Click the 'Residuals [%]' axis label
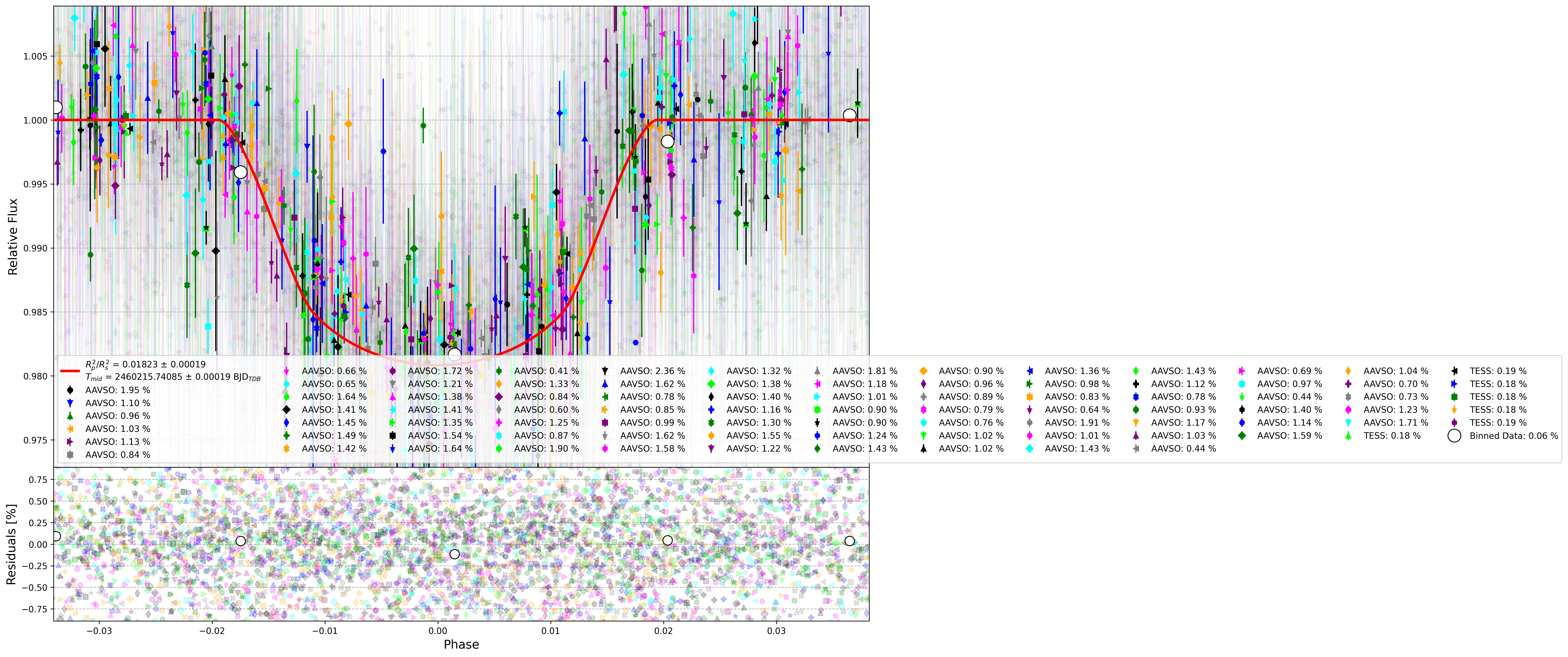The width and height of the screenshot is (1568, 657). pos(11,544)
